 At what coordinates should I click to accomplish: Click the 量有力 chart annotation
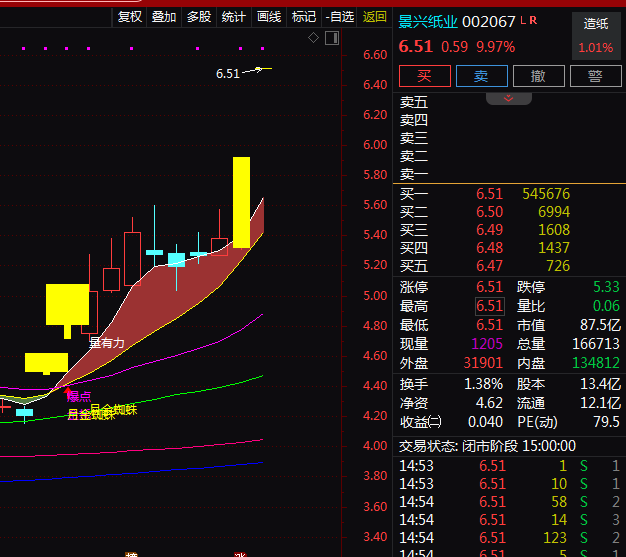coord(107,343)
